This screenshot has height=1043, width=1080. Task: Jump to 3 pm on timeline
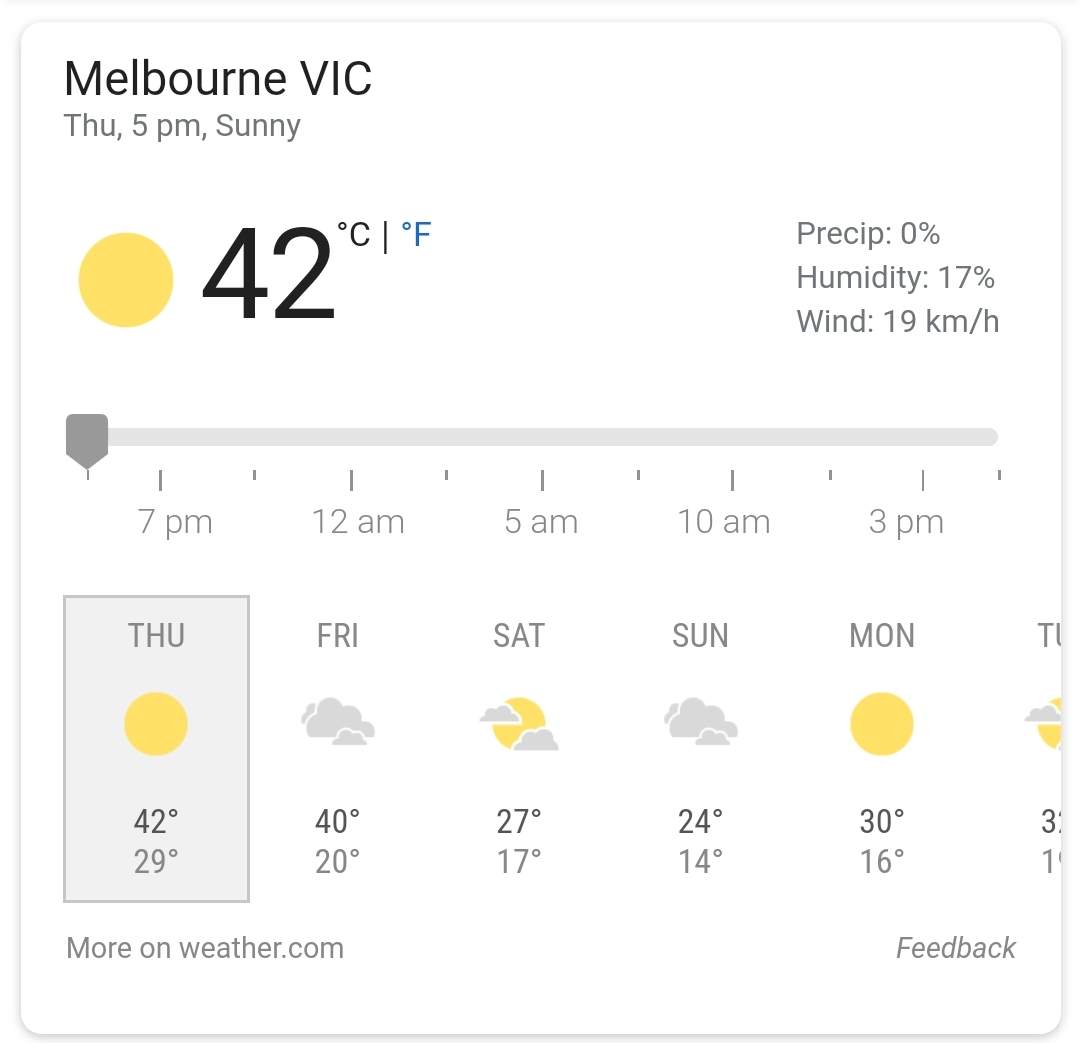click(906, 522)
